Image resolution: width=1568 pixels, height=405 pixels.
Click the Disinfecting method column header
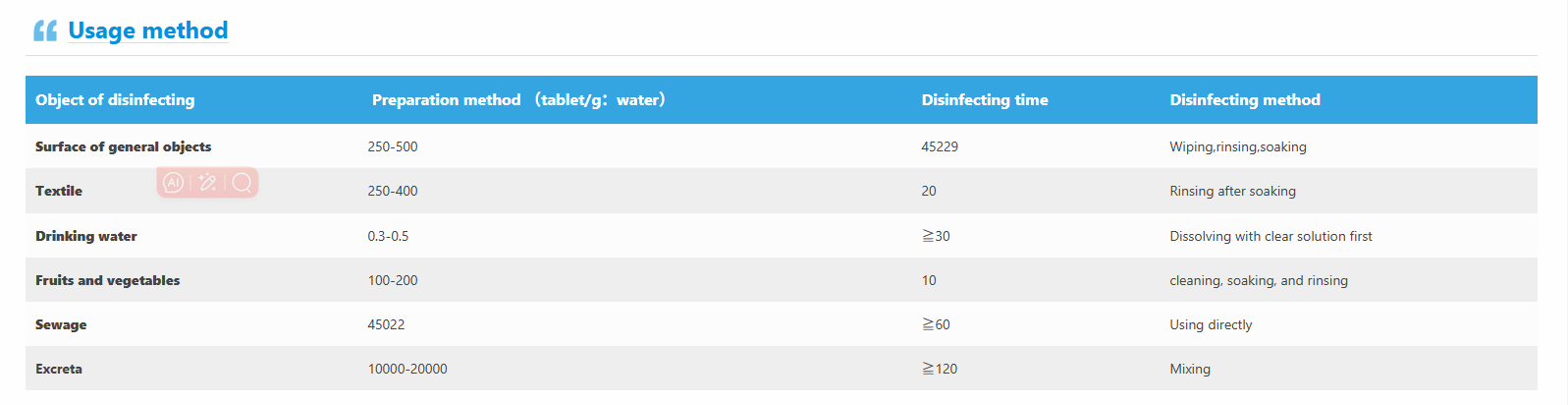point(1245,99)
